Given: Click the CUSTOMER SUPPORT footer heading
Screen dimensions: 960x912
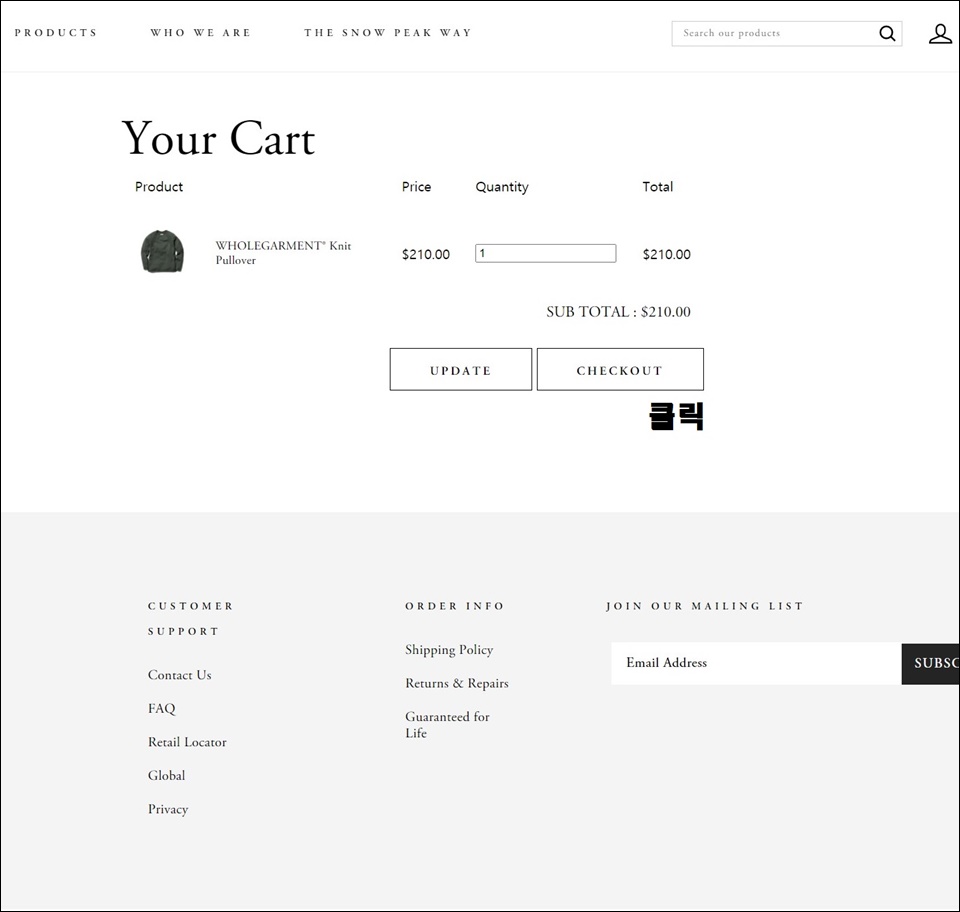Looking at the screenshot, I should point(190,618).
